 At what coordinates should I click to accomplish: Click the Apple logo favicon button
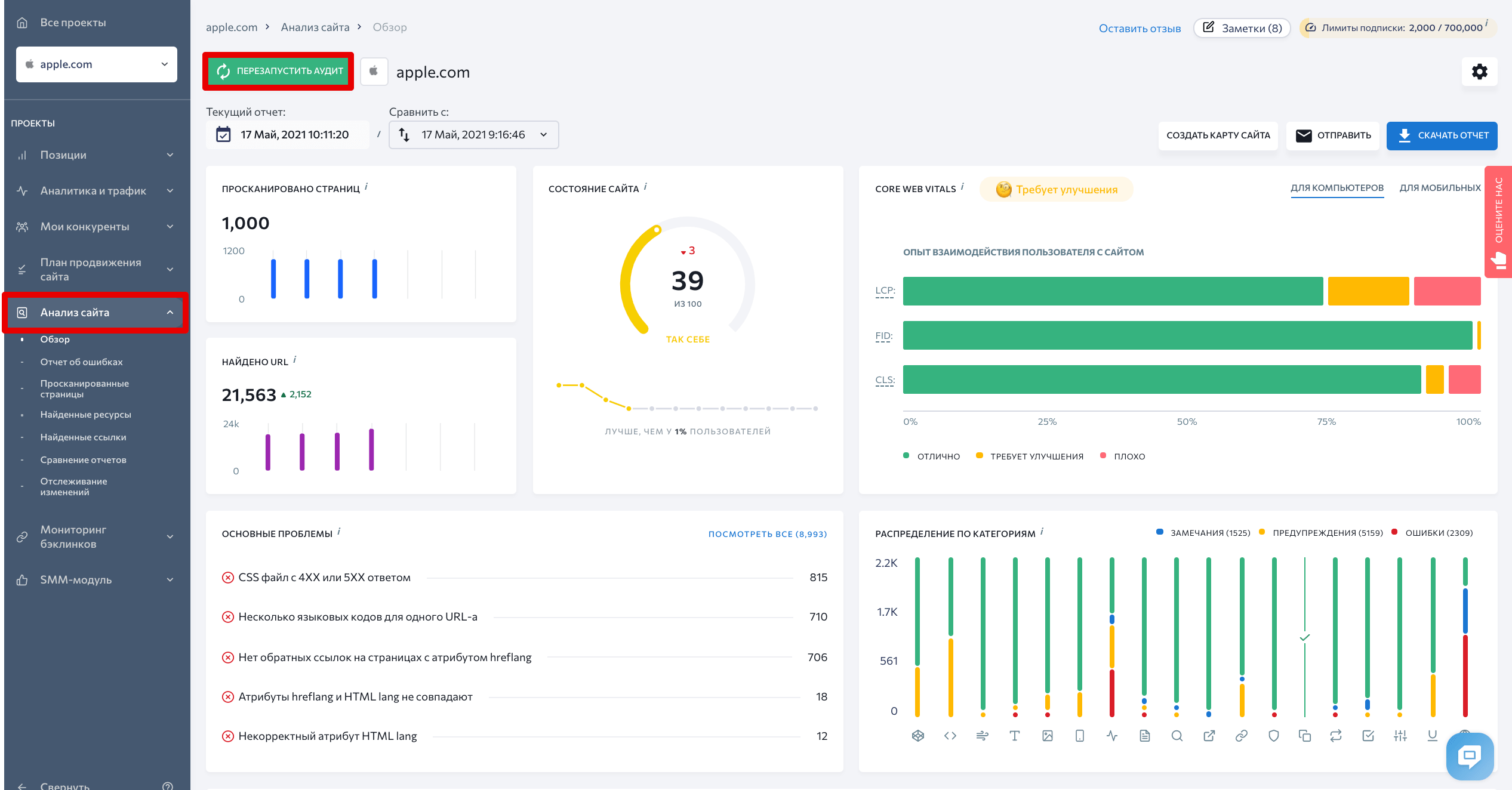coord(374,72)
